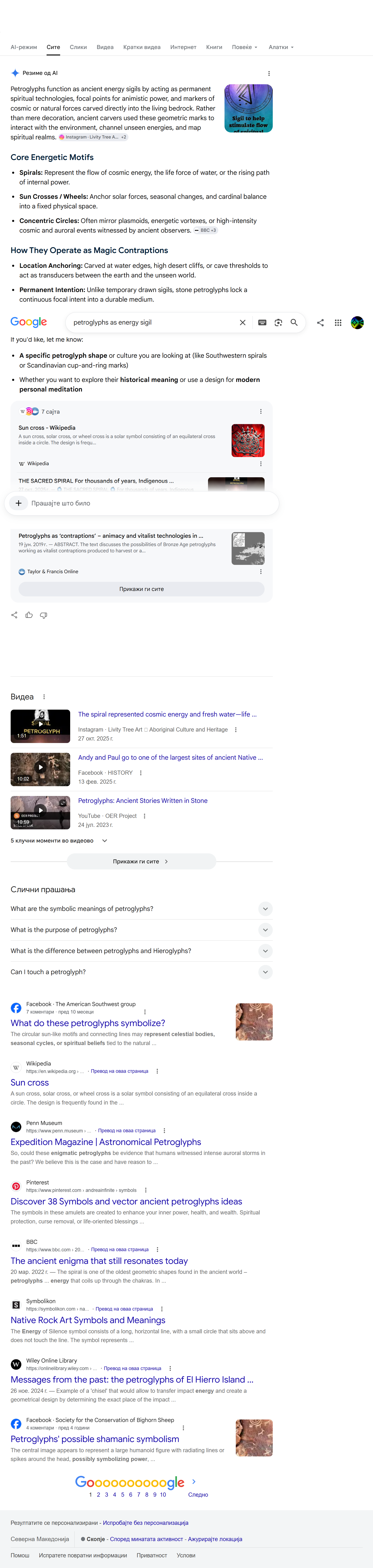Open options for the BBC result
This screenshot has height=1568, width=373.
(157, 1250)
